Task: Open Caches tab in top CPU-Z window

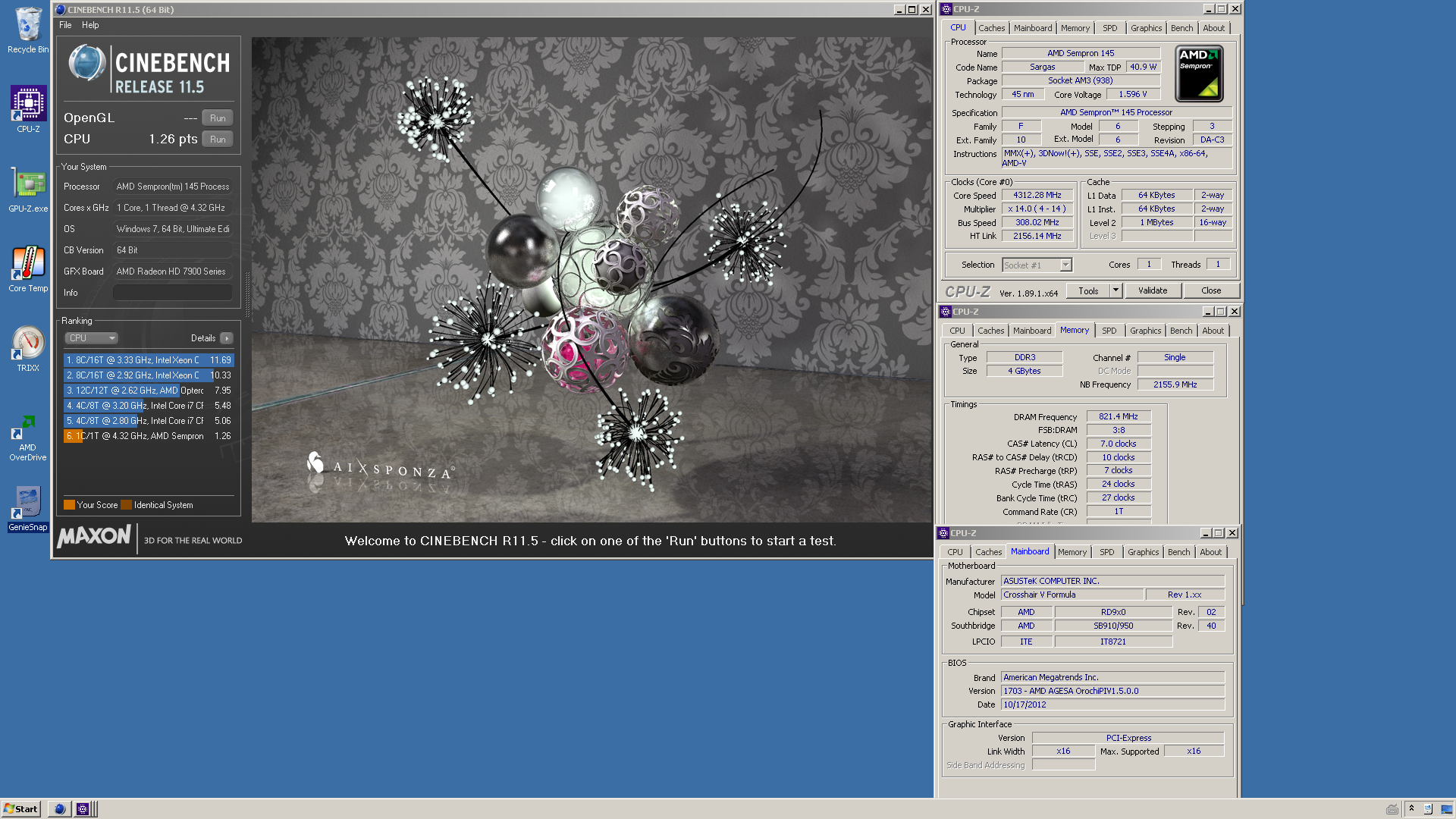Action: (x=991, y=28)
